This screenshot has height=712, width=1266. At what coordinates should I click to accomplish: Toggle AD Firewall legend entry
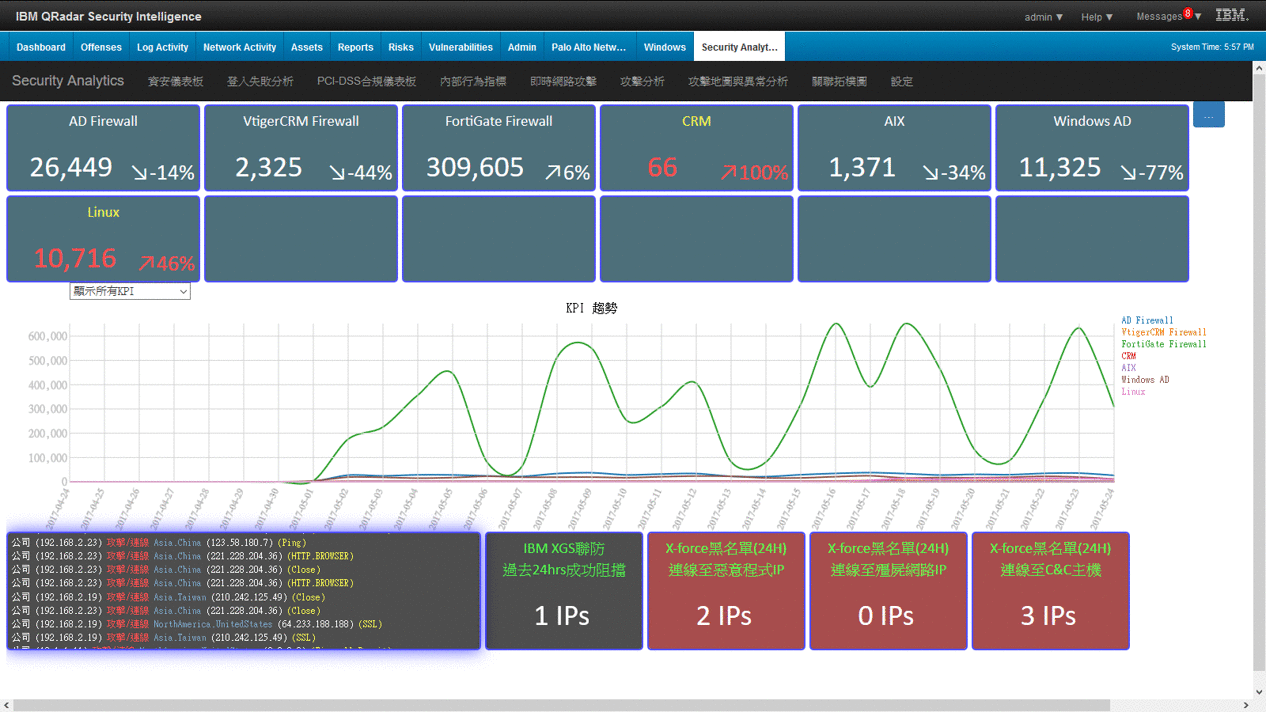point(1147,320)
